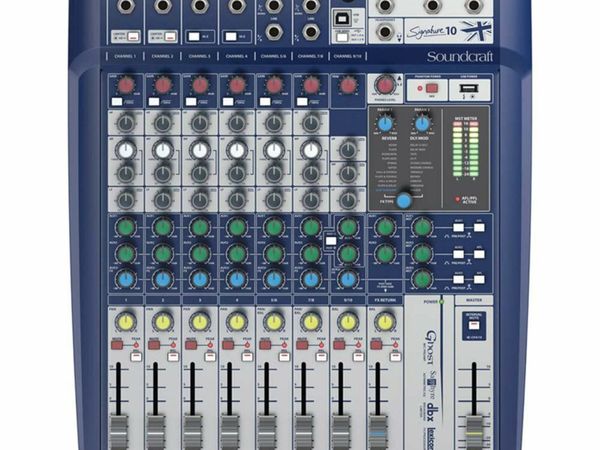The width and height of the screenshot is (600, 450).
Task: Click the green POWER indicator LED
Action: click(x=441, y=302)
